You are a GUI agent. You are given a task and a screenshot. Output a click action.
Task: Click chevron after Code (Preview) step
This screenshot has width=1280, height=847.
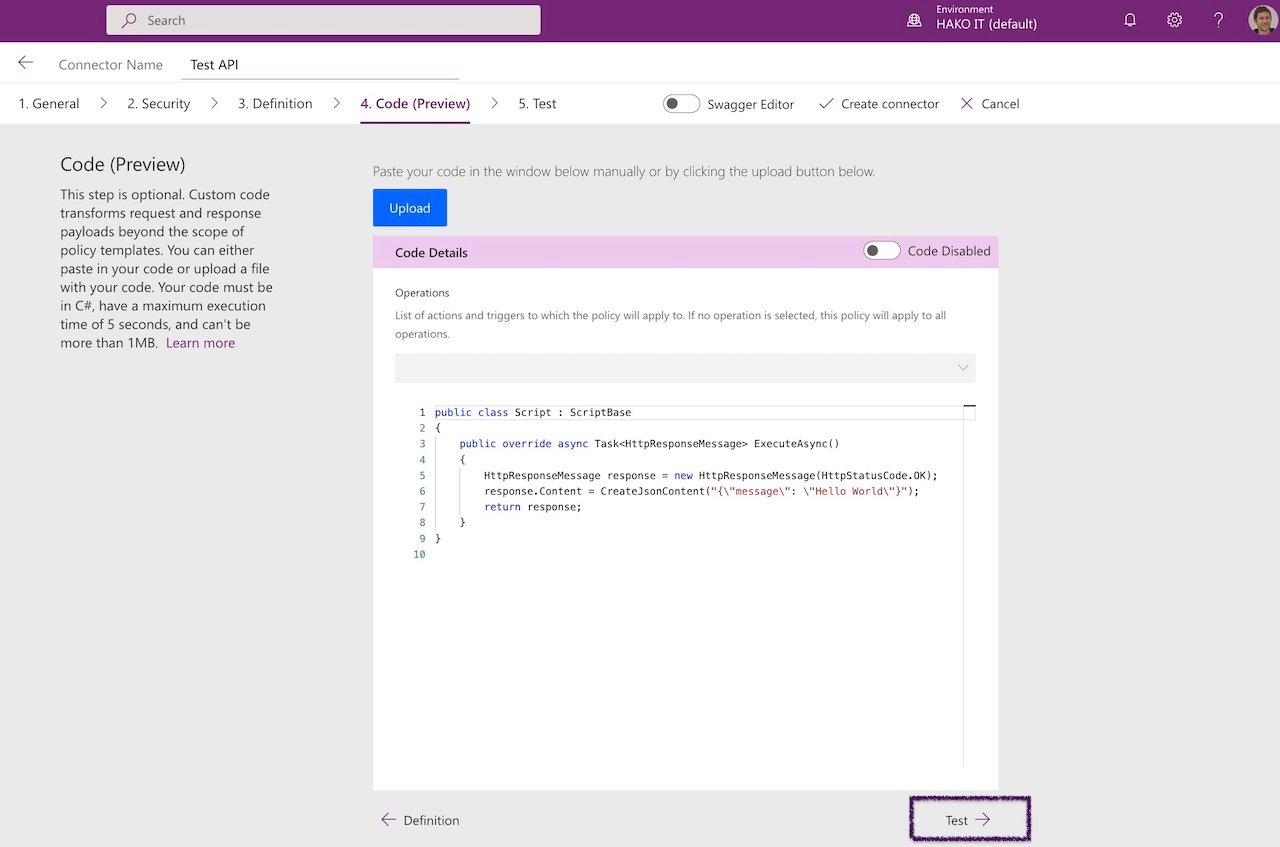(x=494, y=103)
